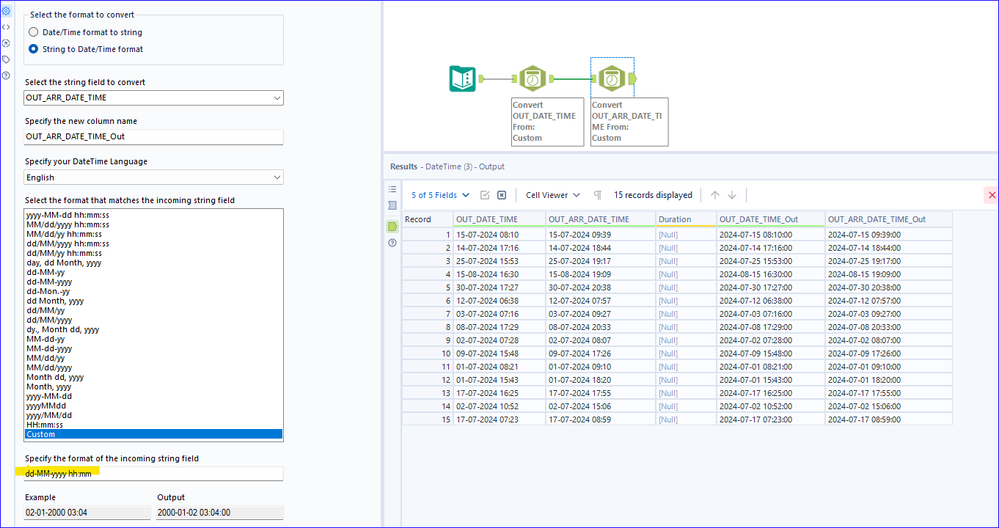Click the Input Data tool on canvas
Viewport: 999px width, 528px height.
[x=462, y=78]
